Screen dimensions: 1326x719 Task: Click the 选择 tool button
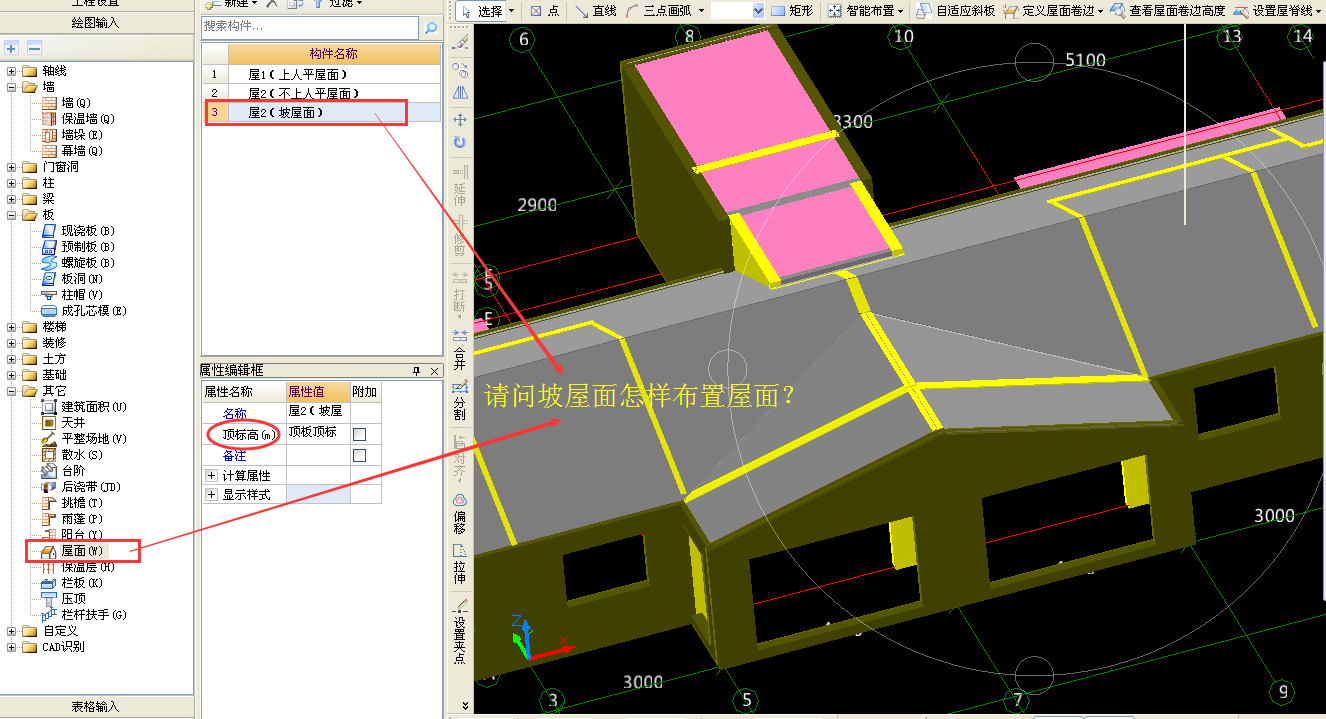click(481, 11)
